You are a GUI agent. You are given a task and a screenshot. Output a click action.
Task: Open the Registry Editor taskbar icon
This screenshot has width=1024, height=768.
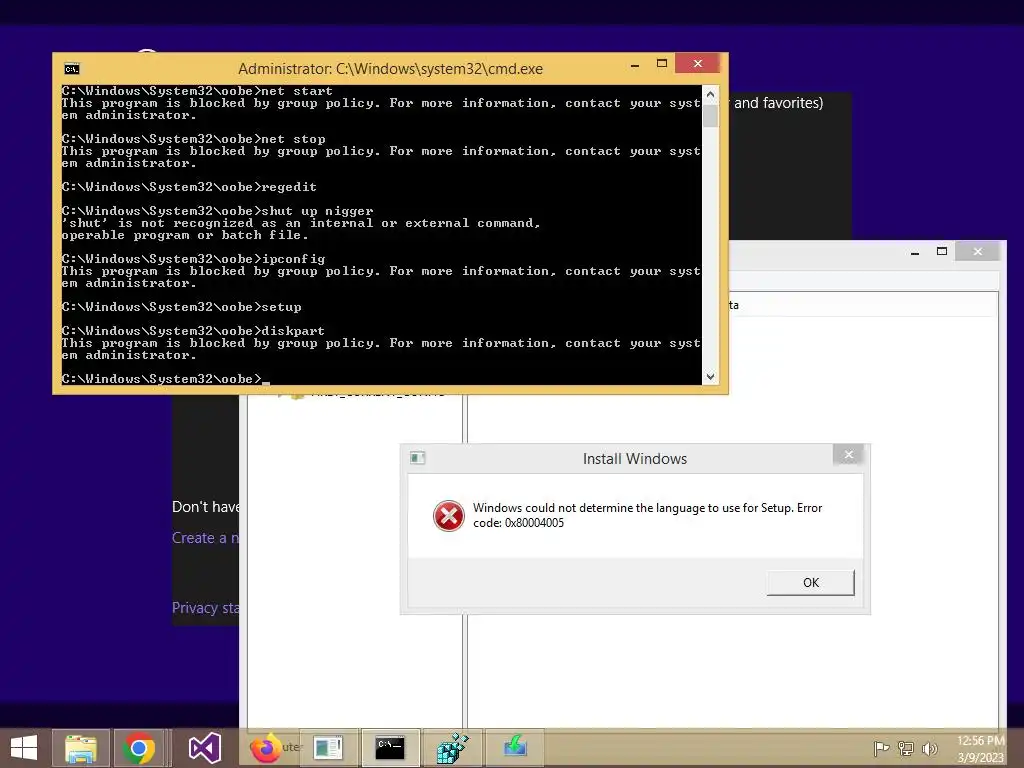pos(452,748)
